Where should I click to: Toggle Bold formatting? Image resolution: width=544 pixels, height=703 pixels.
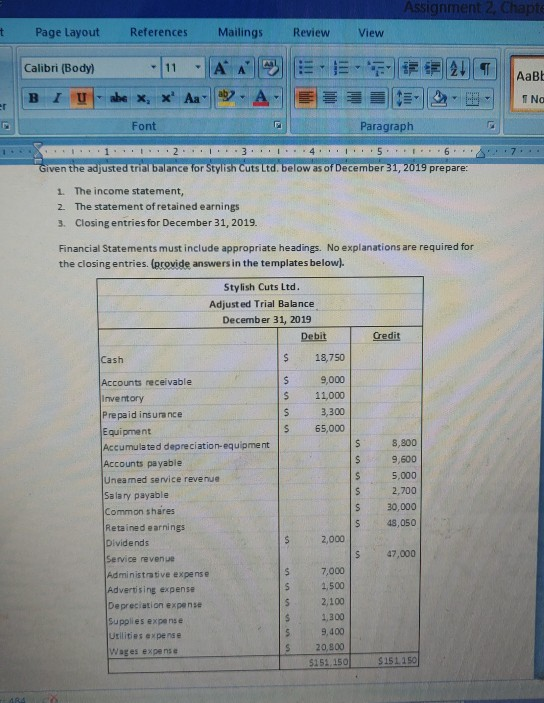tap(34, 98)
